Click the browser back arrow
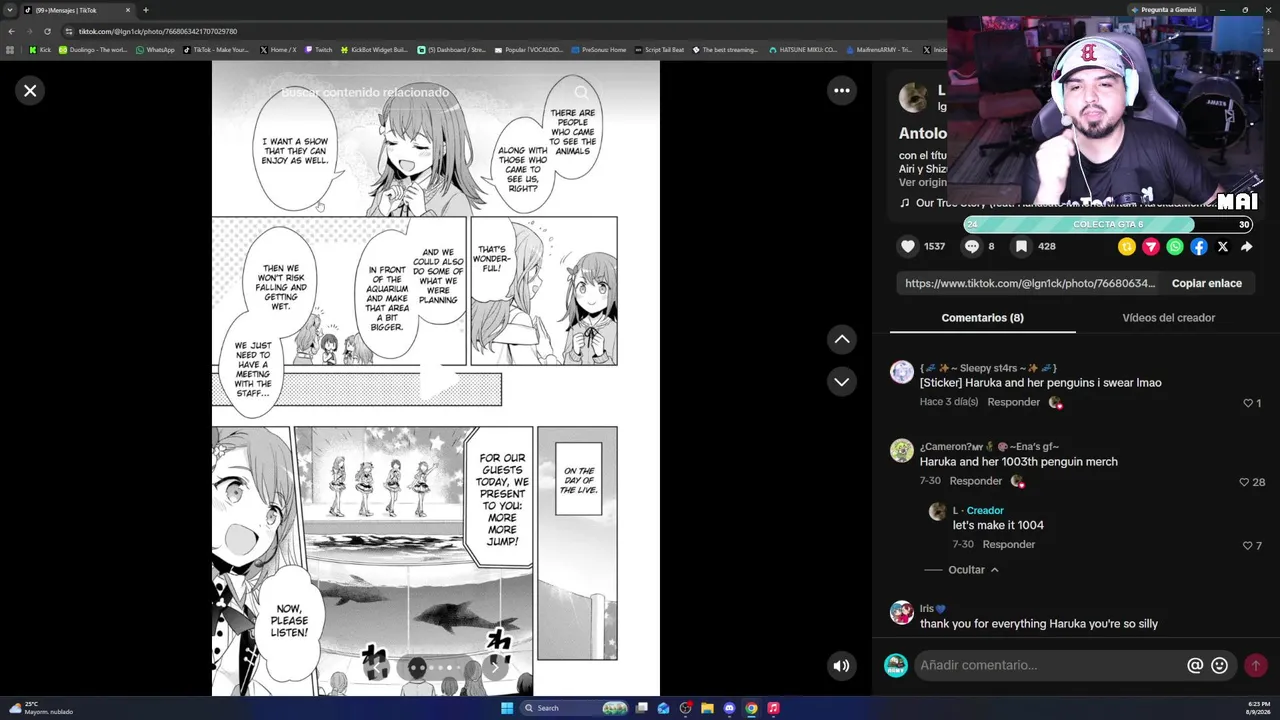Screen dimensions: 1280x720 11,31
